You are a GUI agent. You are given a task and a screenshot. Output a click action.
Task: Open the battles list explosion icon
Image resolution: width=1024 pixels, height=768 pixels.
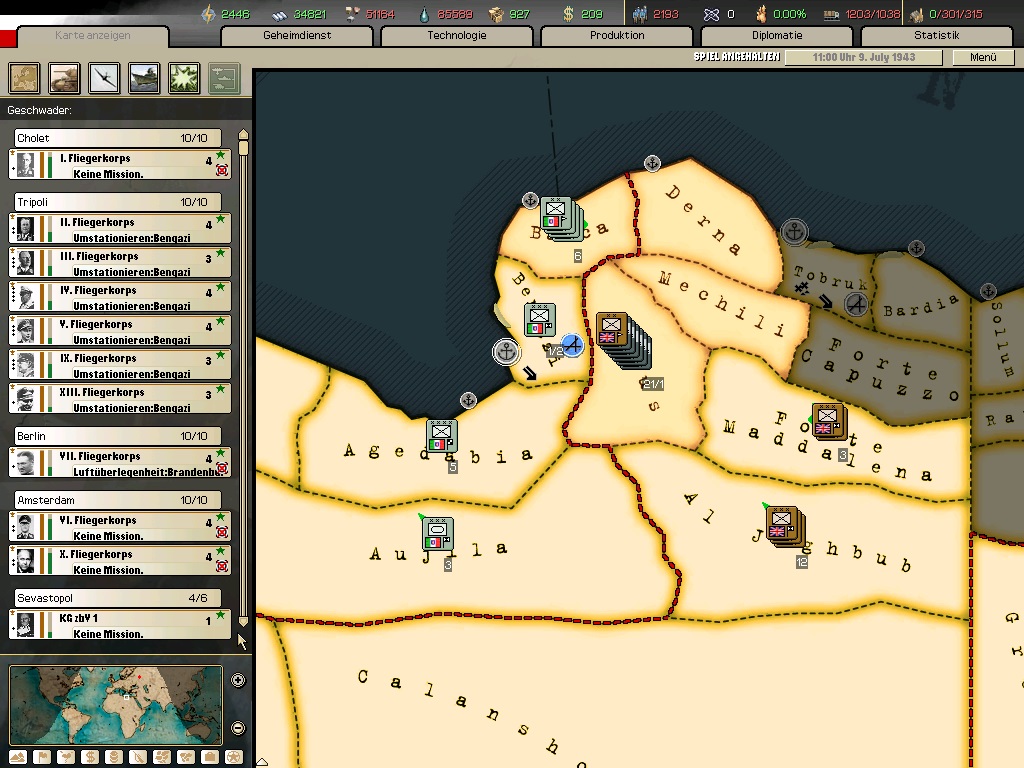[184, 78]
